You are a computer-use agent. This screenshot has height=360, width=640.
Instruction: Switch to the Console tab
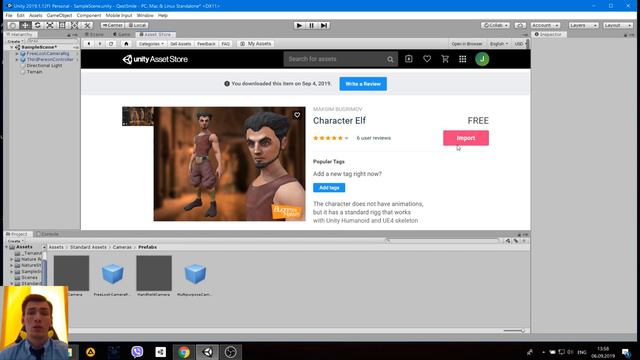point(47,234)
